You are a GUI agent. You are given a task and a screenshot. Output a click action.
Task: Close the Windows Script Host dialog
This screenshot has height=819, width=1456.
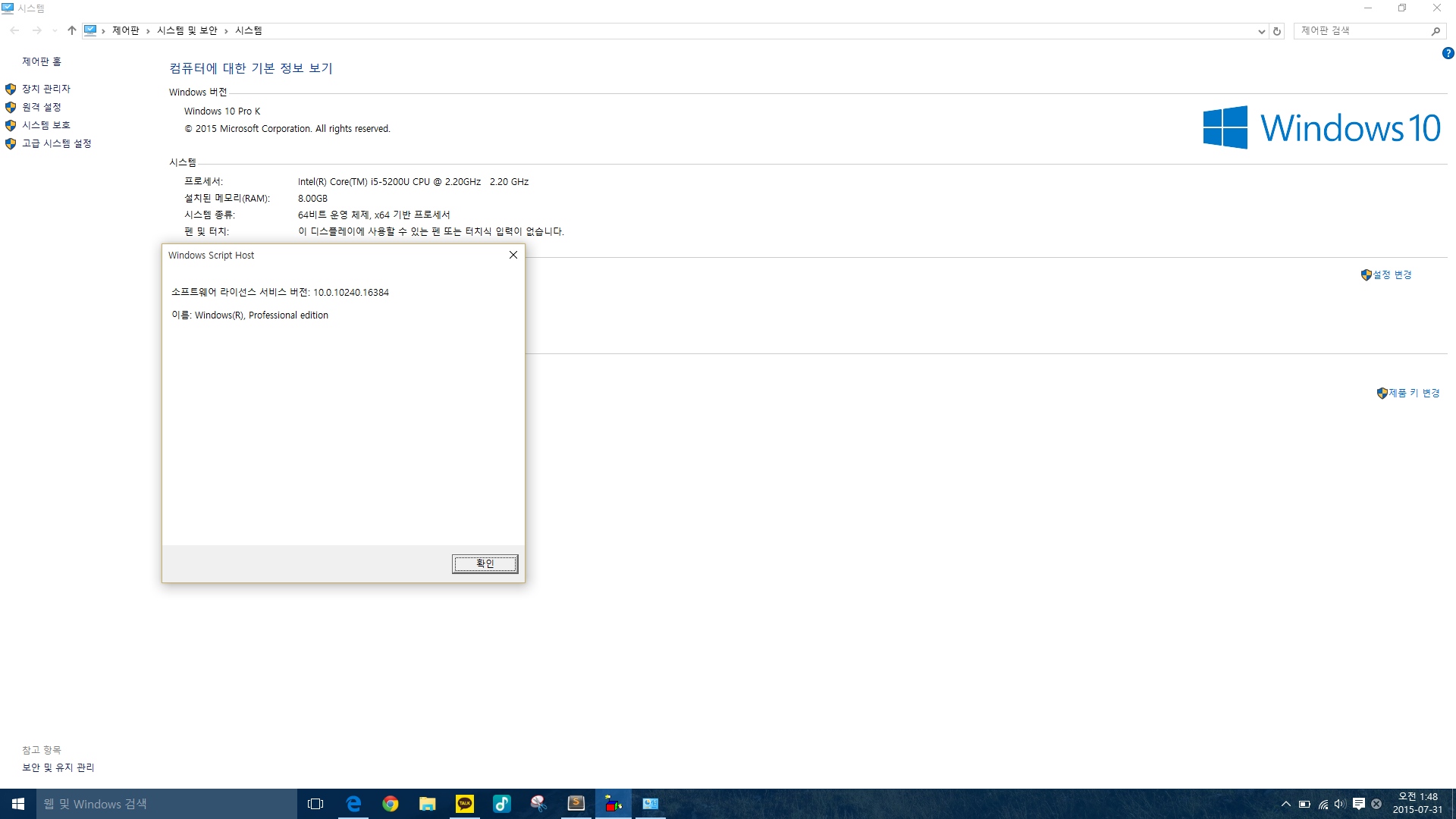coord(513,255)
